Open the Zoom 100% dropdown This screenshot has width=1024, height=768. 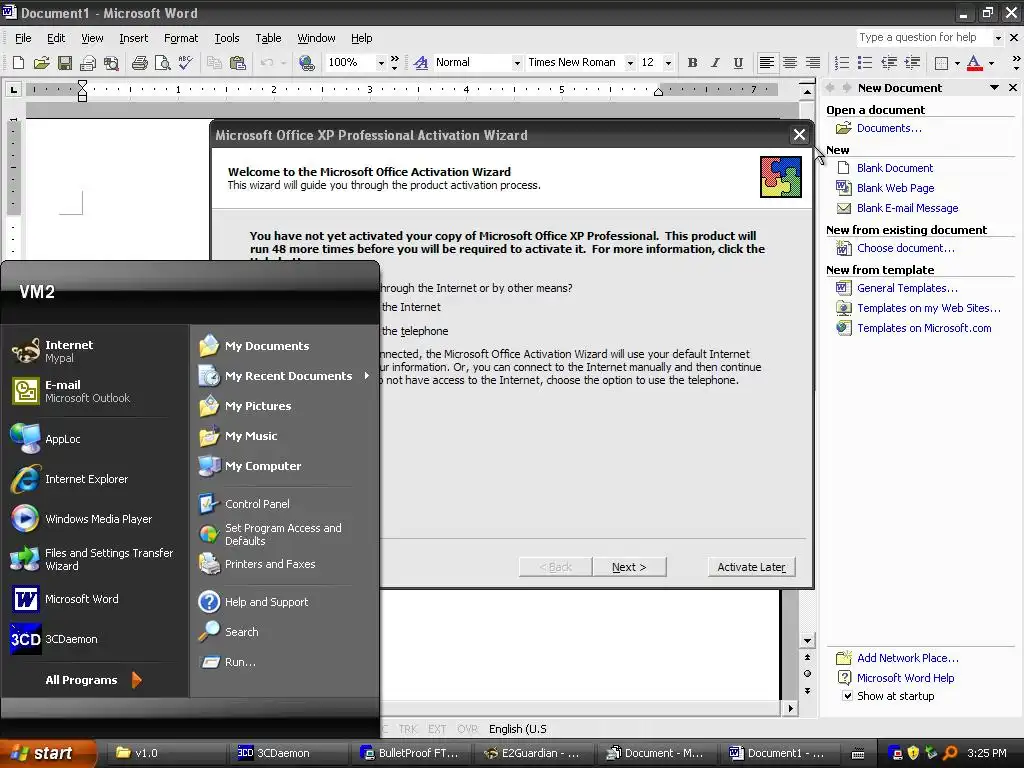(381, 63)
